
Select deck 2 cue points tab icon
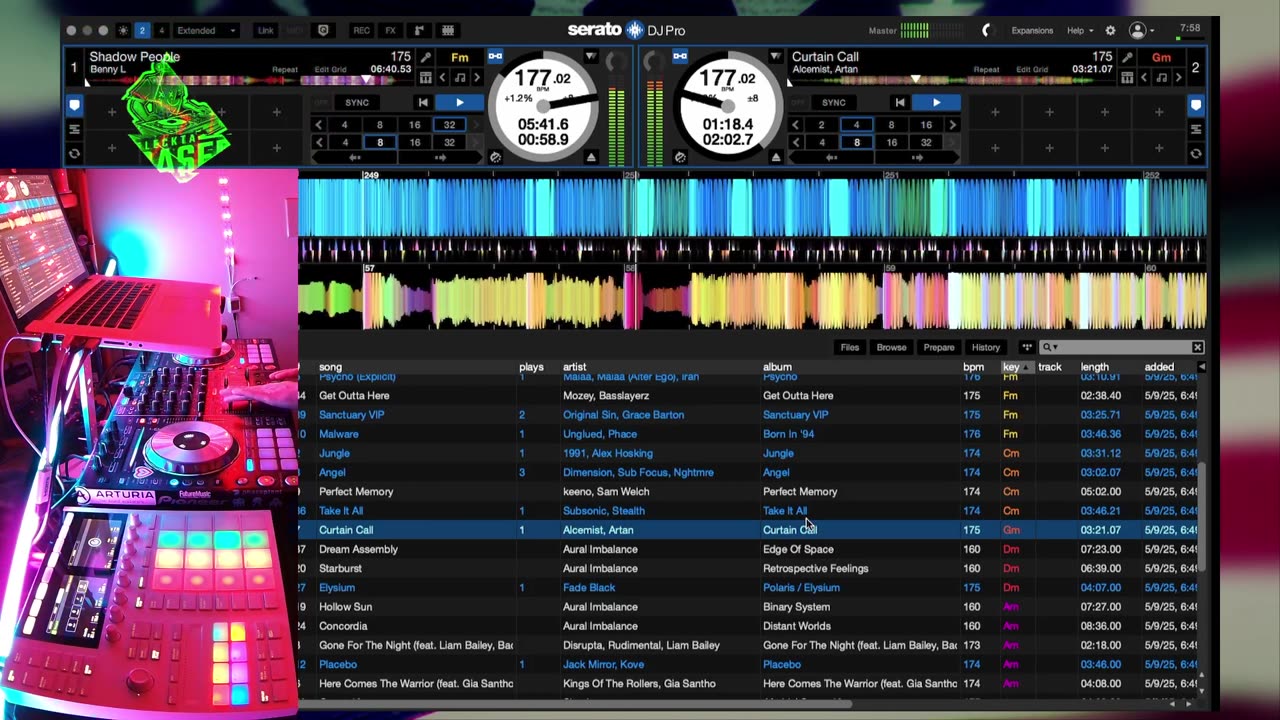(x=1196, y=105)
